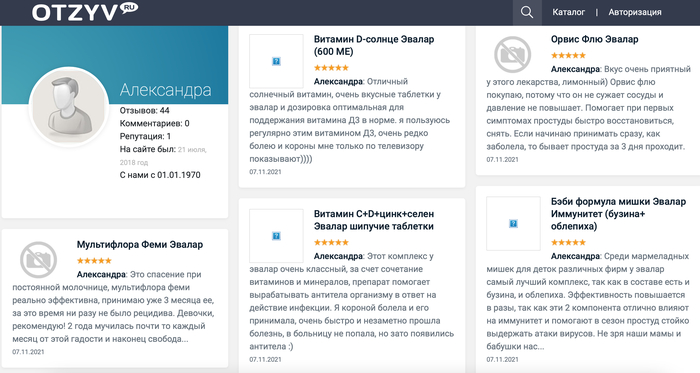Click the Бэби формула мишки broken image placeholder

[x=513, y=224]
